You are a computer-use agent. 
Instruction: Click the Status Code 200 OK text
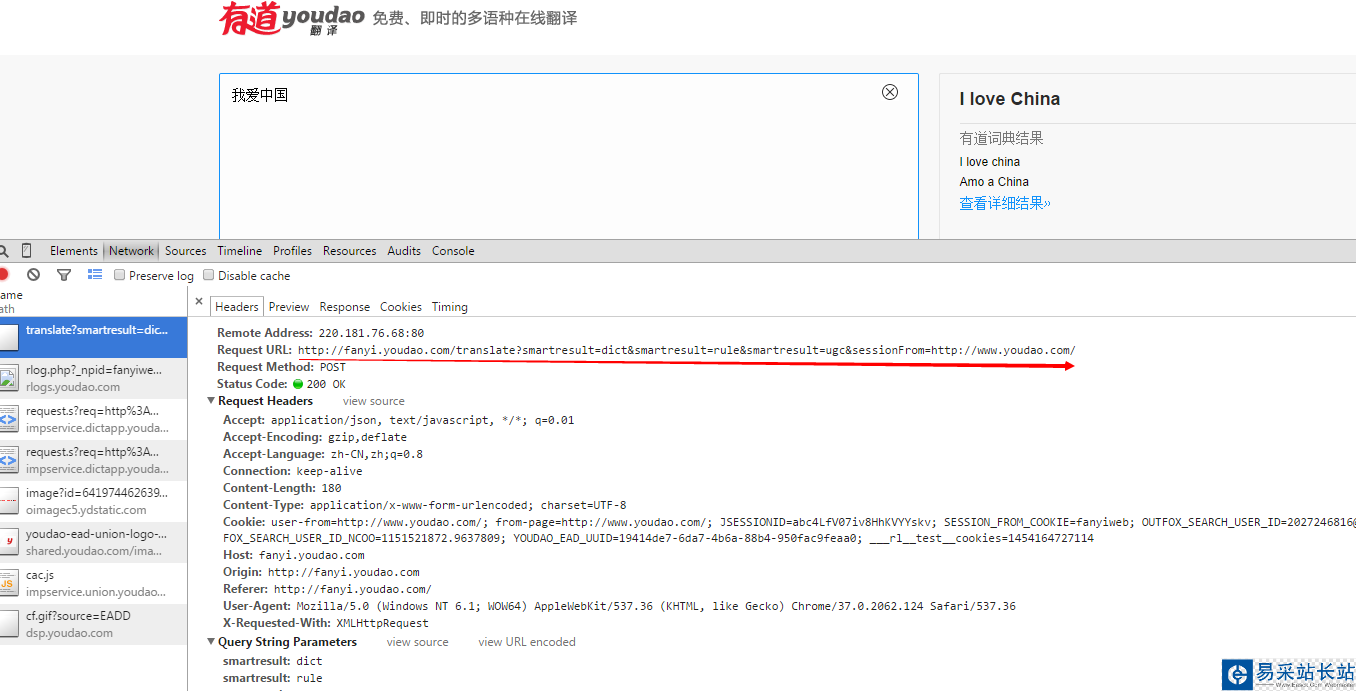[x=326, y=384]
